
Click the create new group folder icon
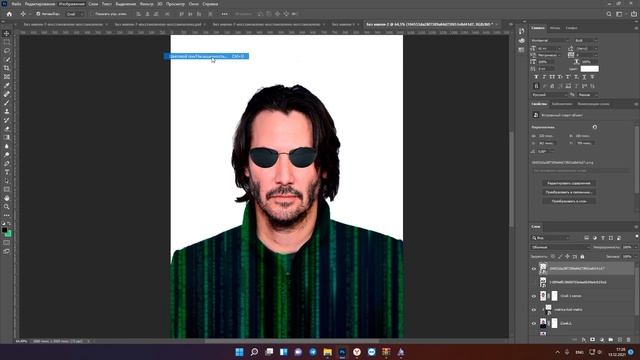(611, 340)
